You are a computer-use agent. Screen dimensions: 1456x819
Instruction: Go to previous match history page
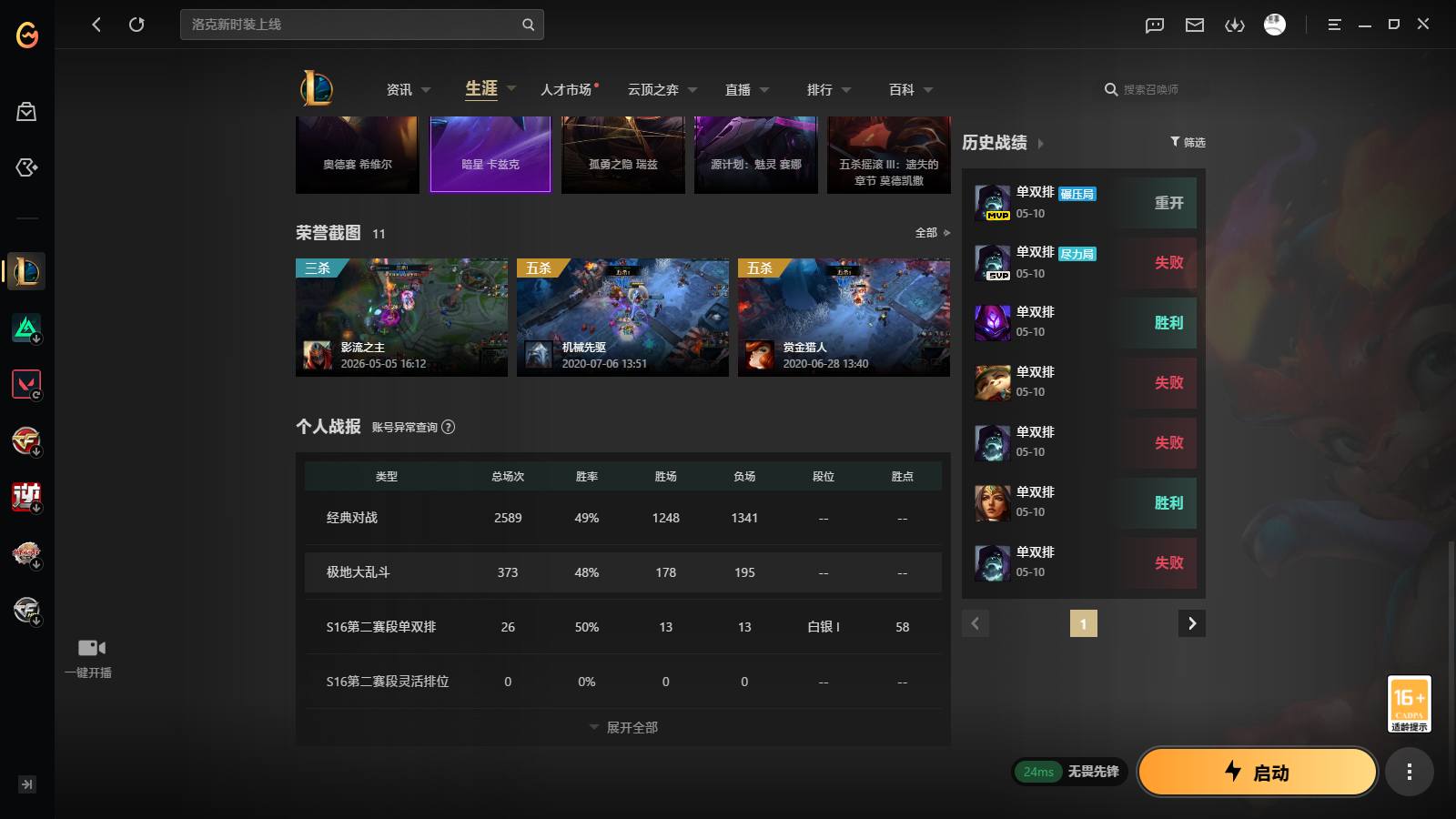pos(976,623)
